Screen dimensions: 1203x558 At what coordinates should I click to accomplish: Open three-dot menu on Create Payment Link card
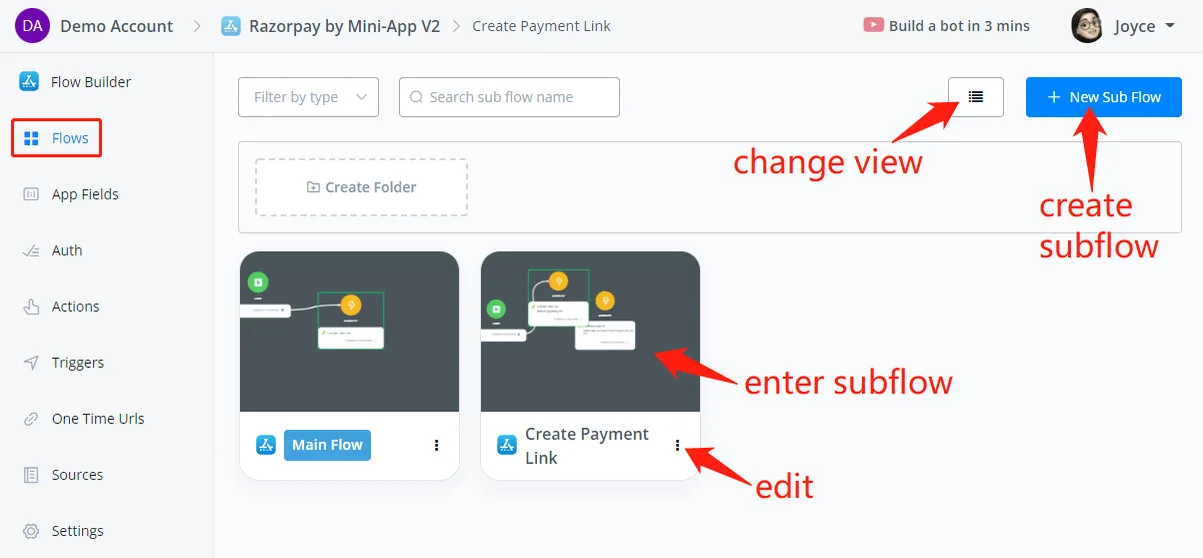tap(677, 445)
